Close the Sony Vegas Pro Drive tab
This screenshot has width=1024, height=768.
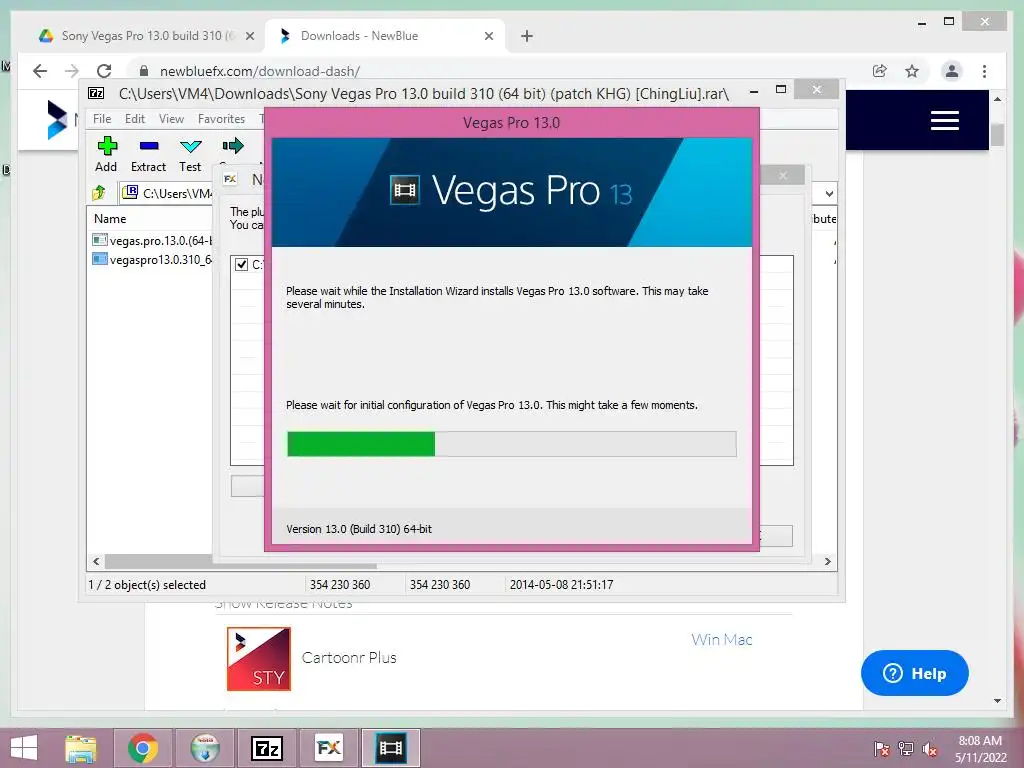coord(249,36)
